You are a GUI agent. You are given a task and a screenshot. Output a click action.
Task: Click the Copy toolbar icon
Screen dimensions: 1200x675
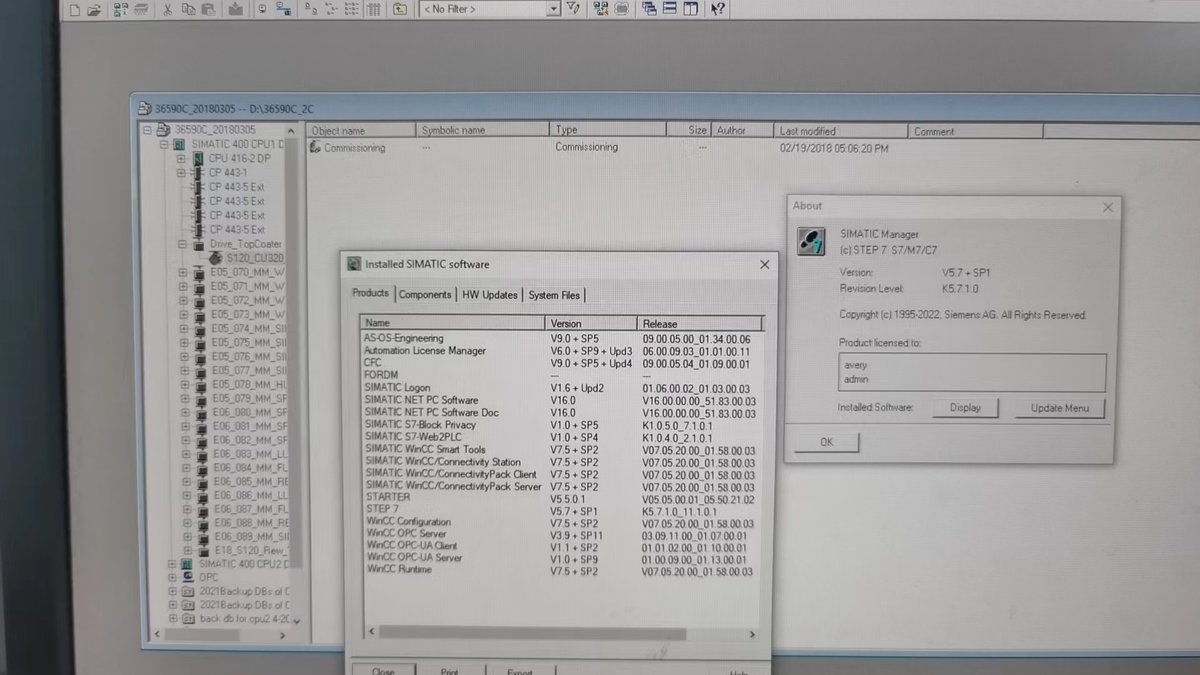(x=188, y=9)
